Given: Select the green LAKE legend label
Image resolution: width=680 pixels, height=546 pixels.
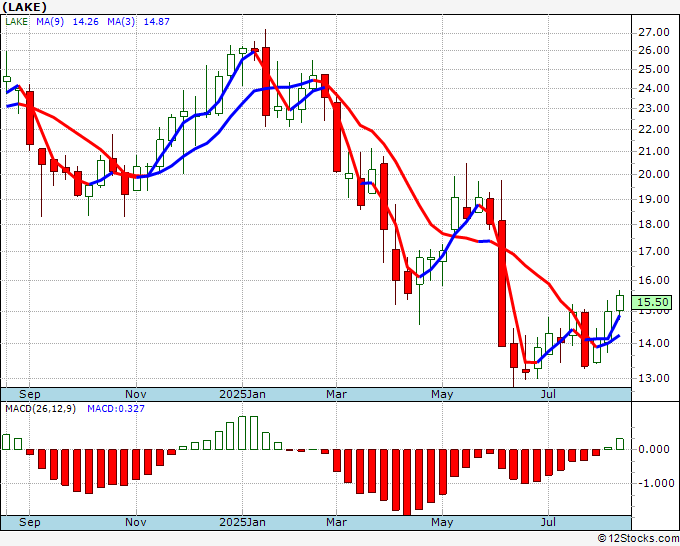Looking at the screenshot, I should [16, 22].
